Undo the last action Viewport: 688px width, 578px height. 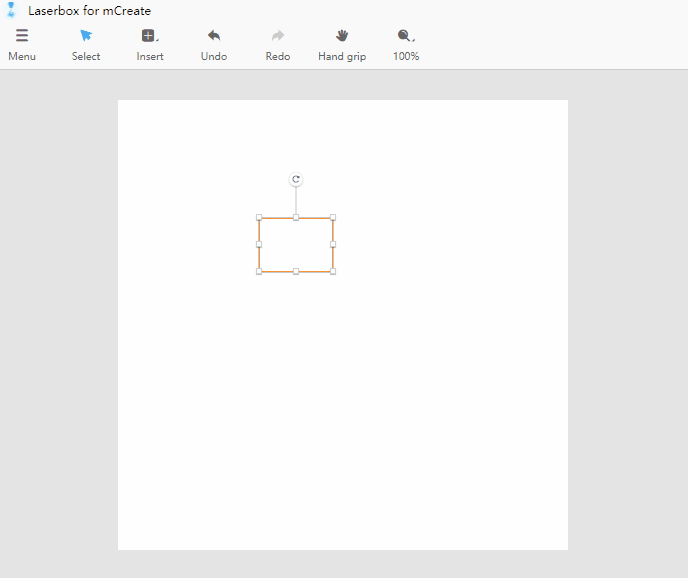[x=214, y=36]
